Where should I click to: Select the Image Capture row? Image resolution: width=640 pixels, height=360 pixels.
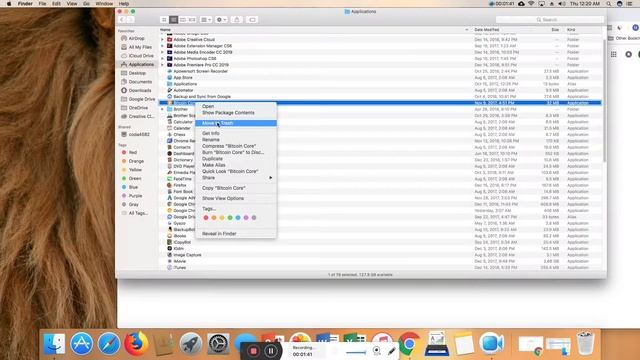pos(380,255)
